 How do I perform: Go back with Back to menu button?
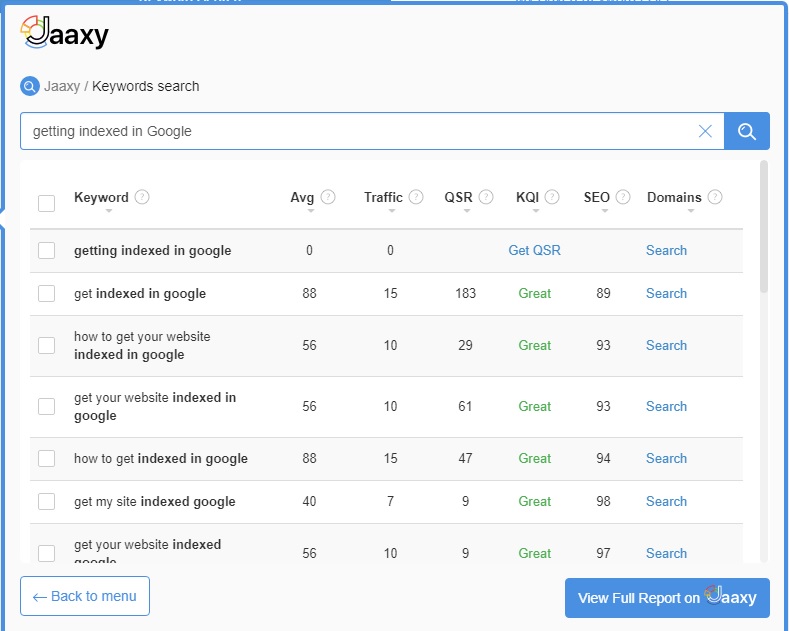[x=85, y=596]
